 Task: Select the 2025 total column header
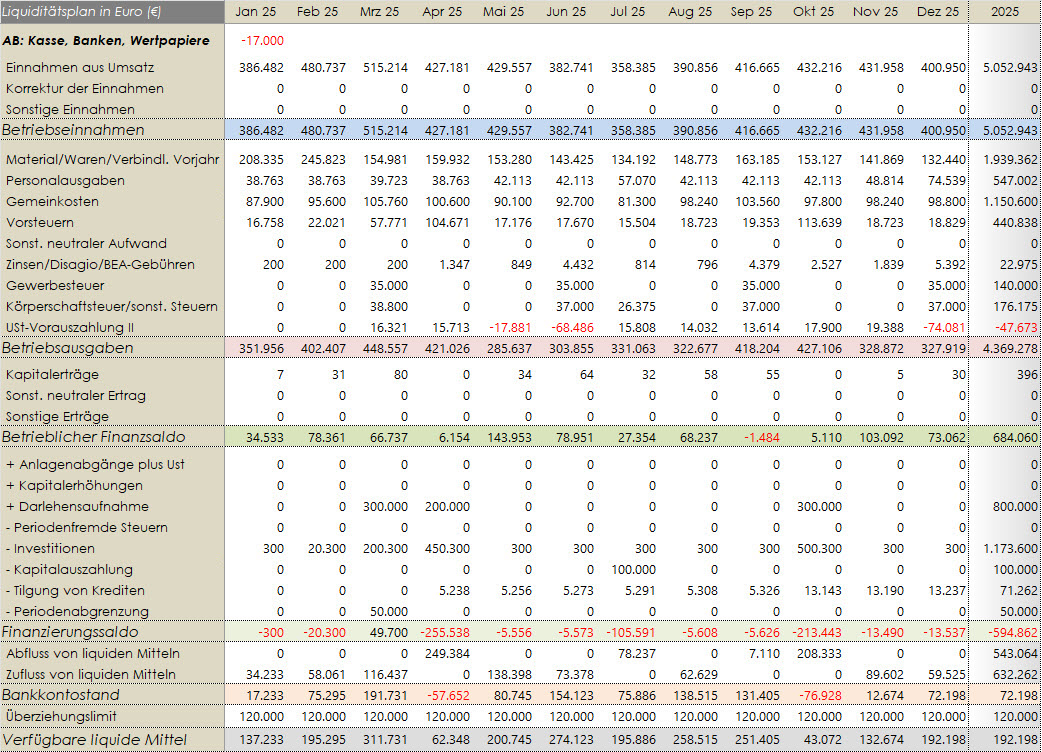(1005, 12)
